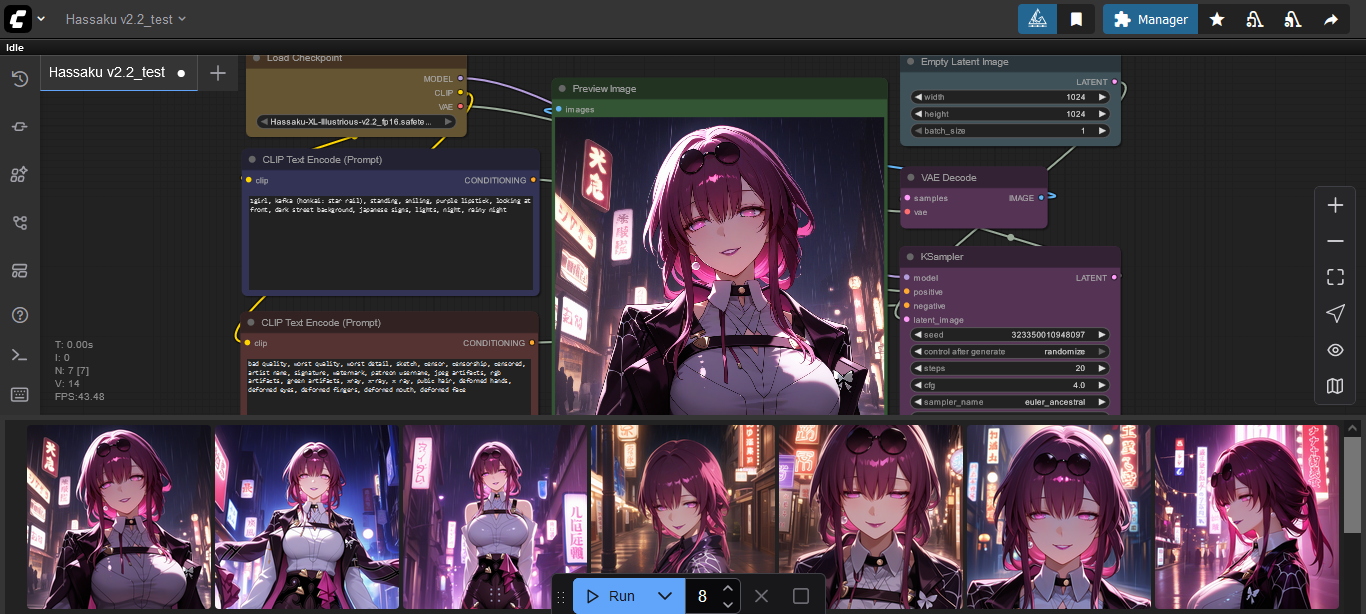
Task: Increase cfg value with the right arrow
Action: (x=1100, y=384)
